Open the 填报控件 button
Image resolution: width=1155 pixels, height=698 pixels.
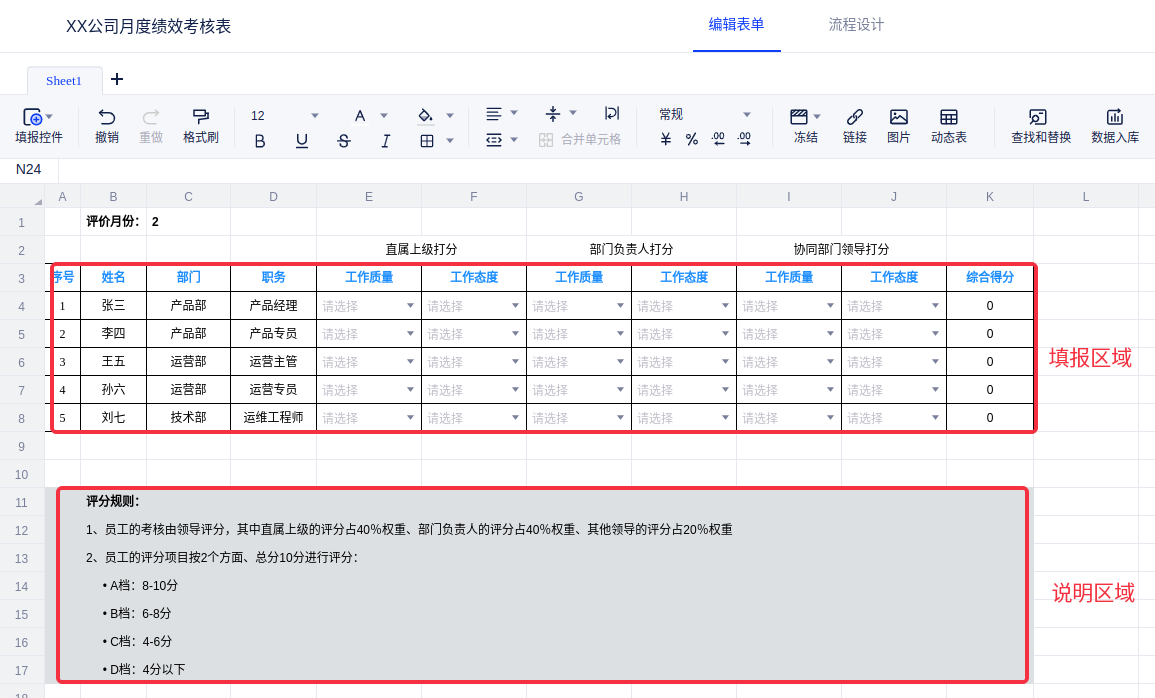pos(38,126)
